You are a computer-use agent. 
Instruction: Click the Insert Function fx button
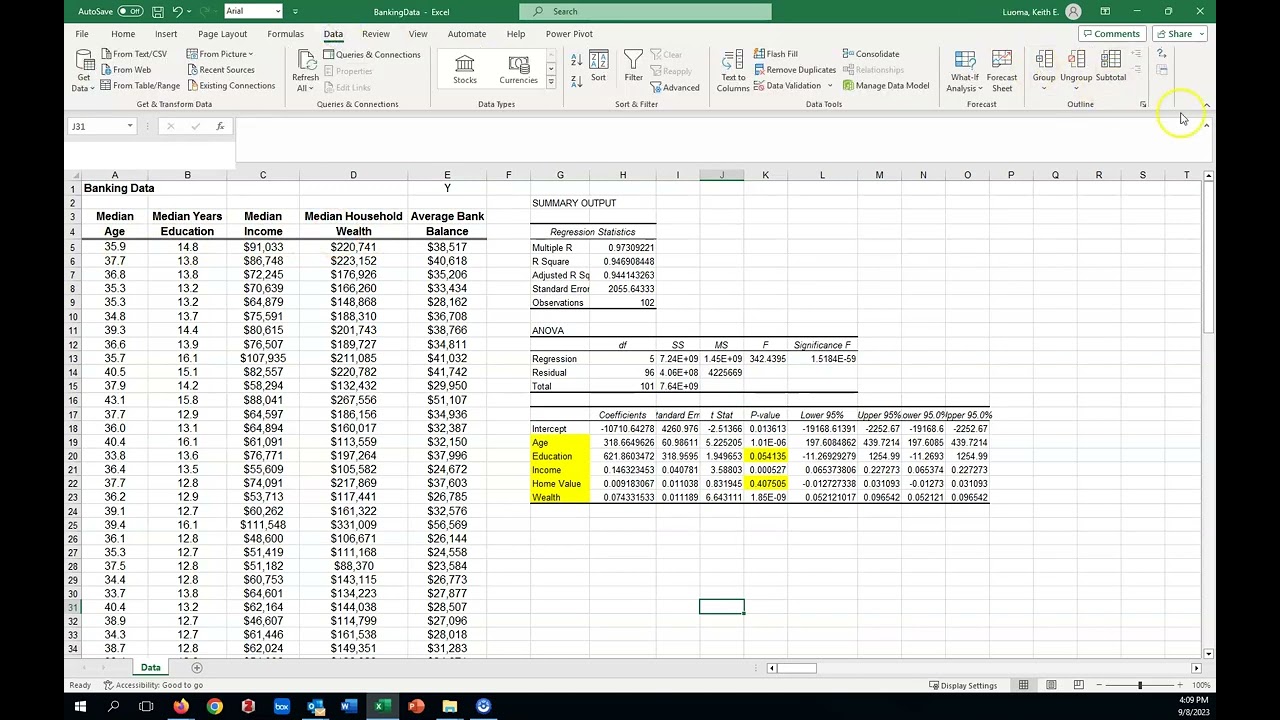[220, 126]
